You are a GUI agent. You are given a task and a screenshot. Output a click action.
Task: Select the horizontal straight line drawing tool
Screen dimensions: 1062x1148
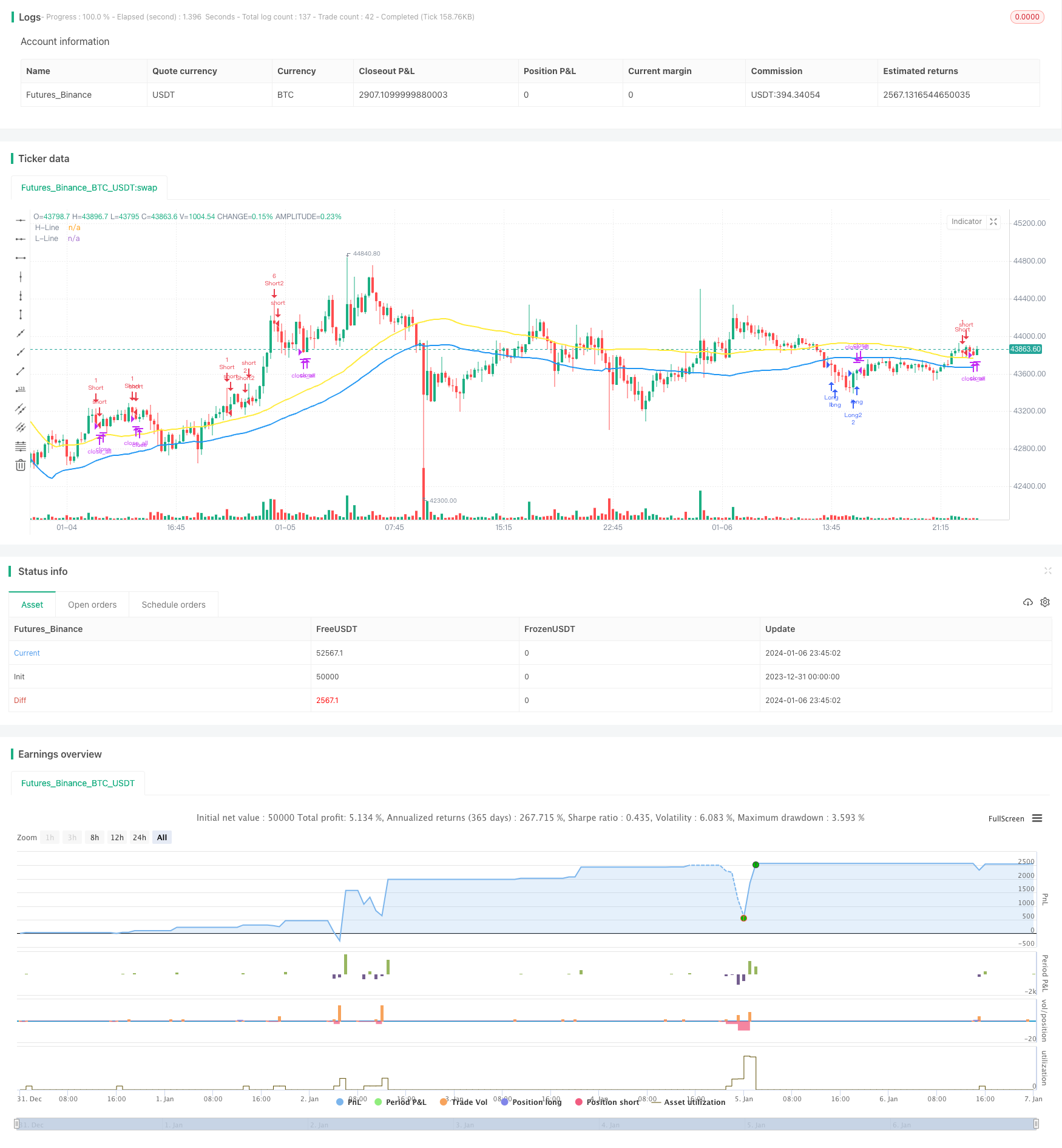point(21,220)
